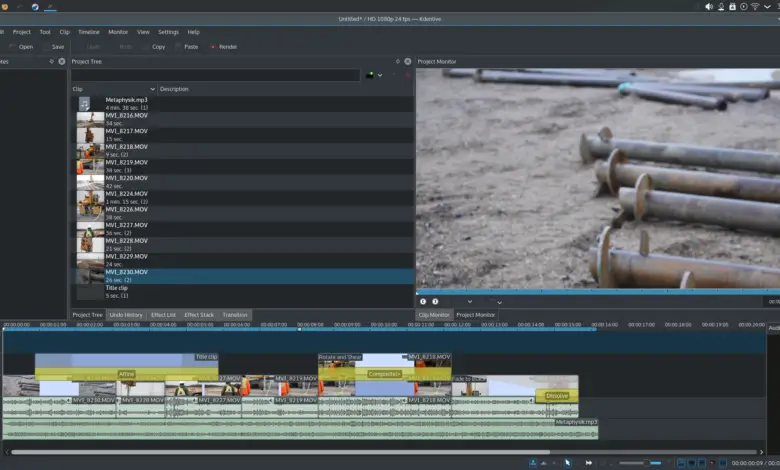The height and width of the screenshot is (470, 780).
Task: Select the Metaphysik.mp3 audio clip in the project tree
Action: [127, 100]
